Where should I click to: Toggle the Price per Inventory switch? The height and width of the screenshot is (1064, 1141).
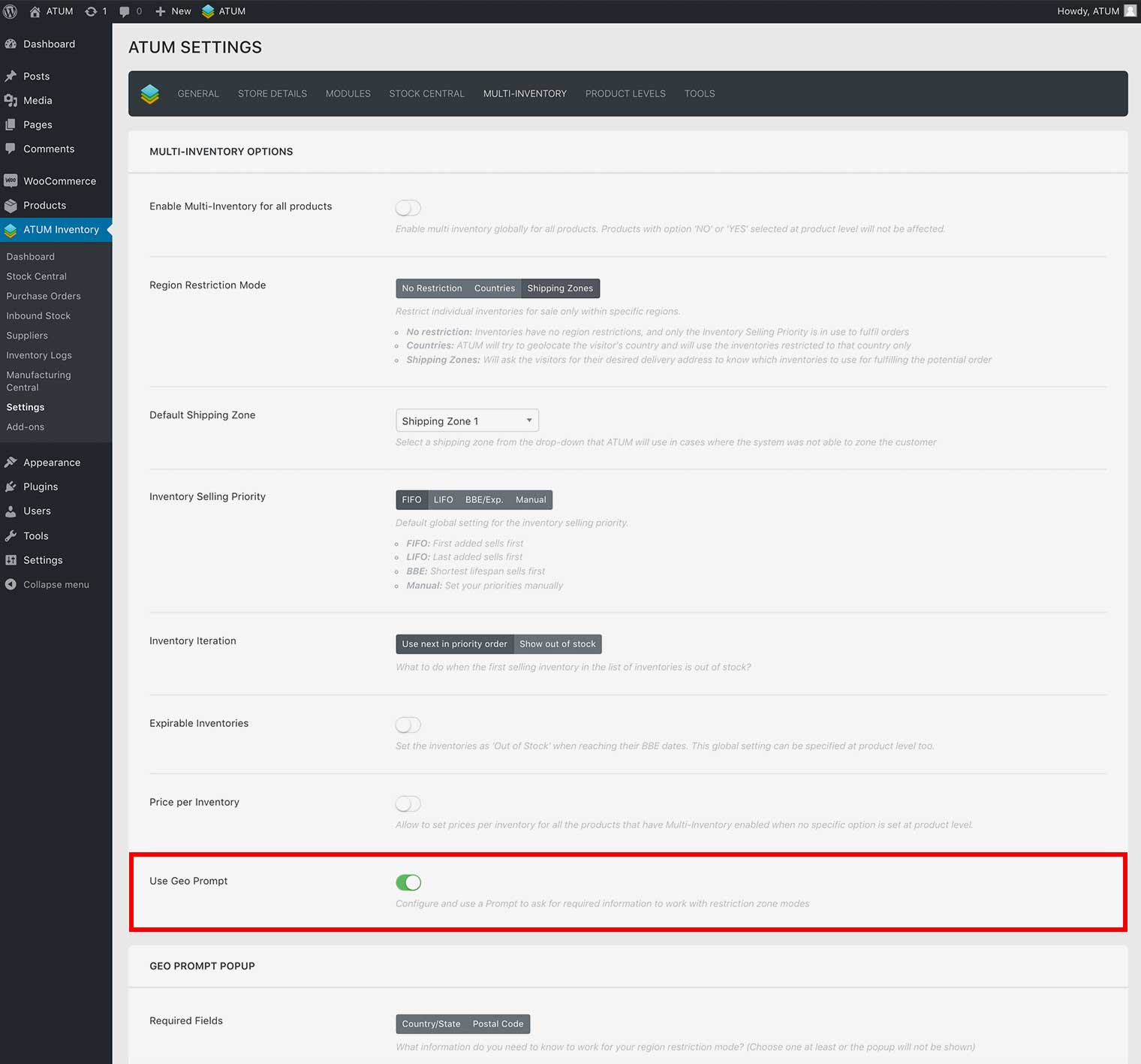(x=408, y=803)
